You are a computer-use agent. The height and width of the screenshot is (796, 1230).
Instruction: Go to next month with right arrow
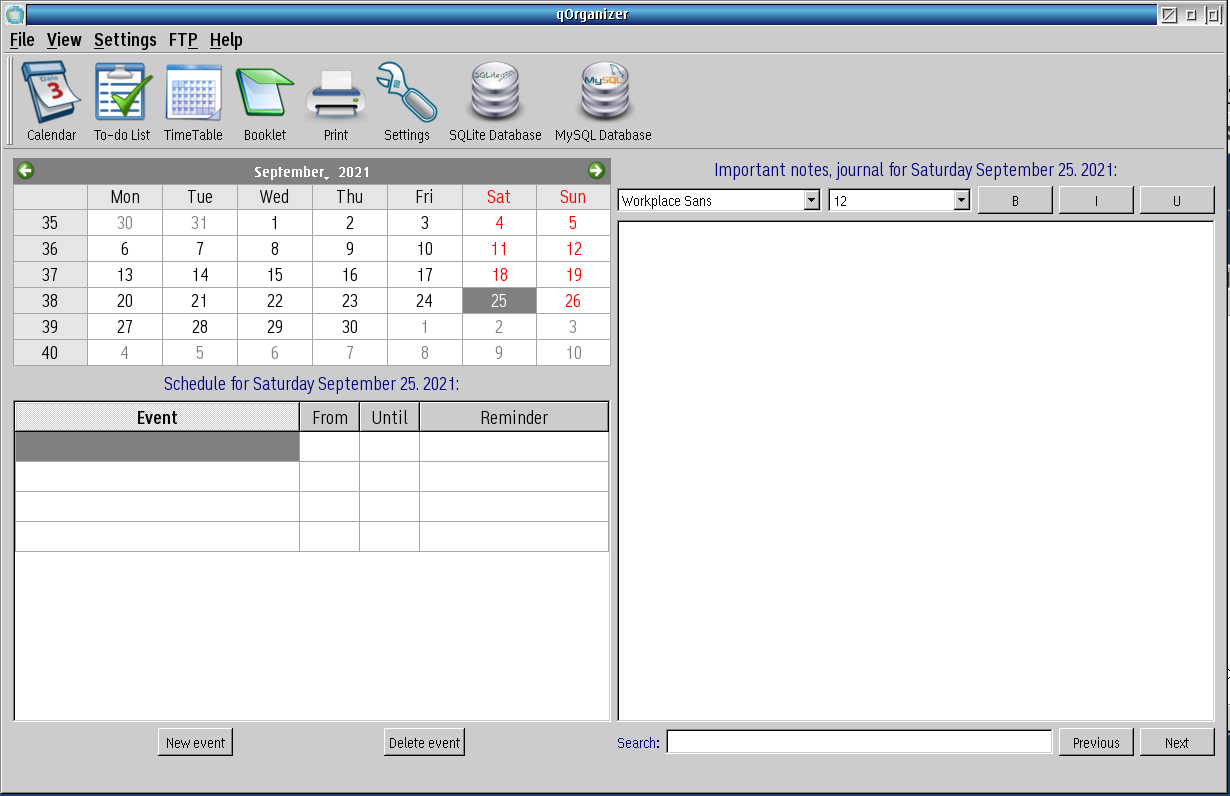pyautogui.click(x=596, y=171)
